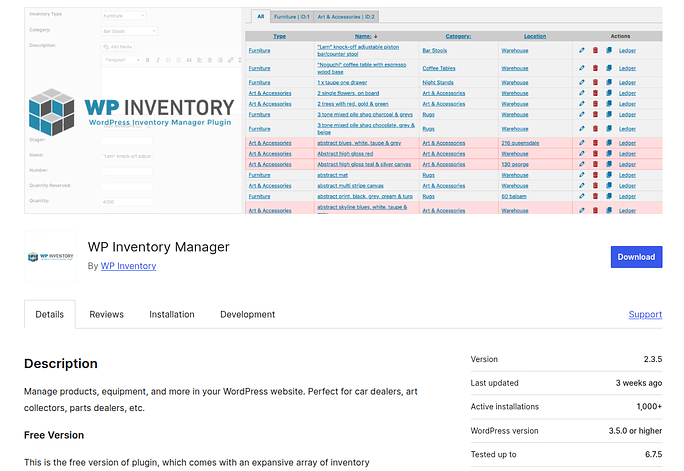Open the "Art & Accessories | ID:2" tab
The height and width of the screenshot is (471, 684).
(346, 17)
